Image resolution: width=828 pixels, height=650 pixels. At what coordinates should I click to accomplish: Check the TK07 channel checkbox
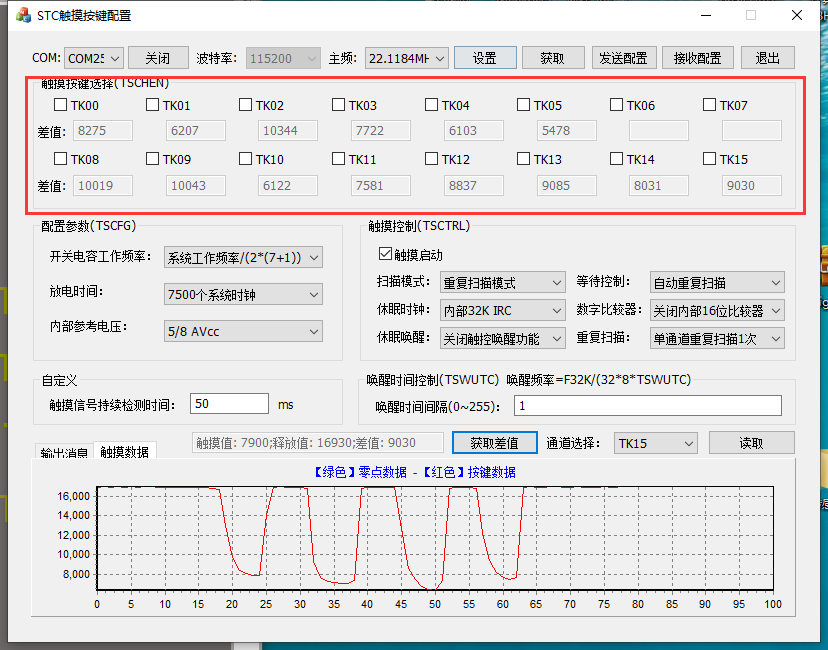[x=710, y=105]
